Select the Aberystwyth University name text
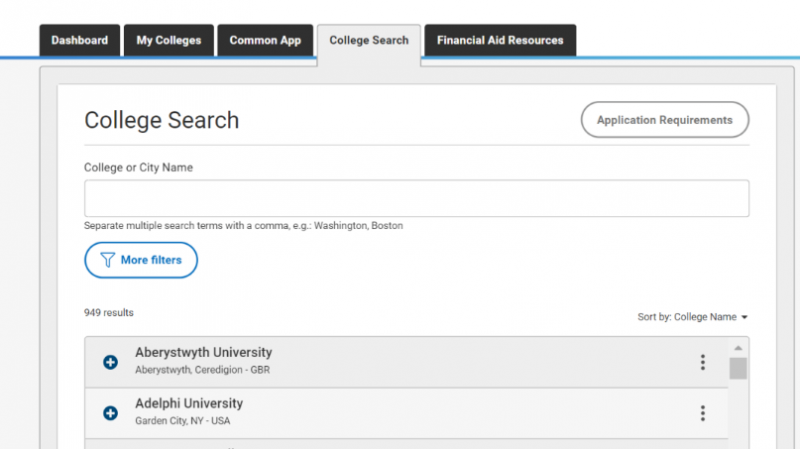 pos(204,353)
